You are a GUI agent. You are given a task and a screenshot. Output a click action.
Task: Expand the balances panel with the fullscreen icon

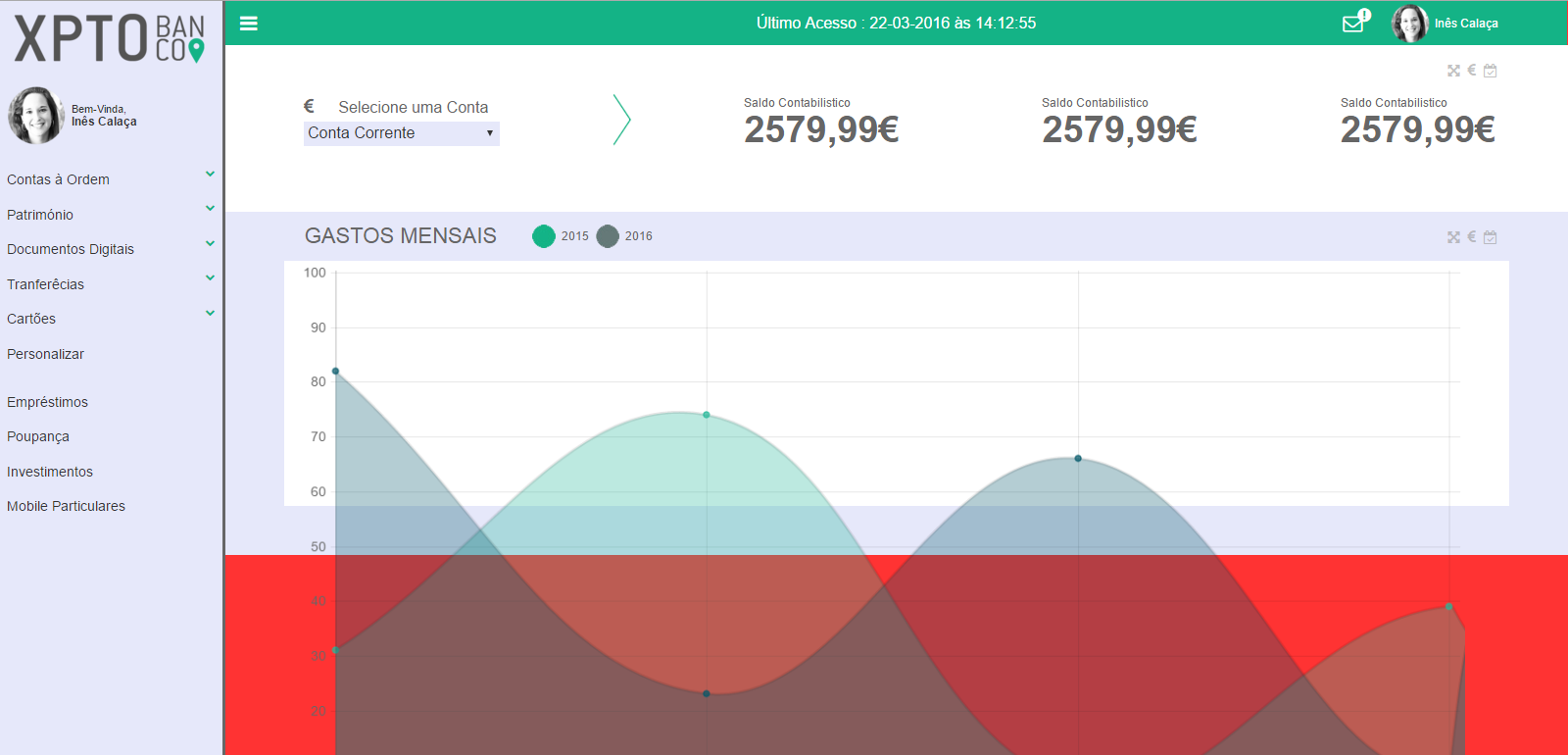pos(1453,71)
